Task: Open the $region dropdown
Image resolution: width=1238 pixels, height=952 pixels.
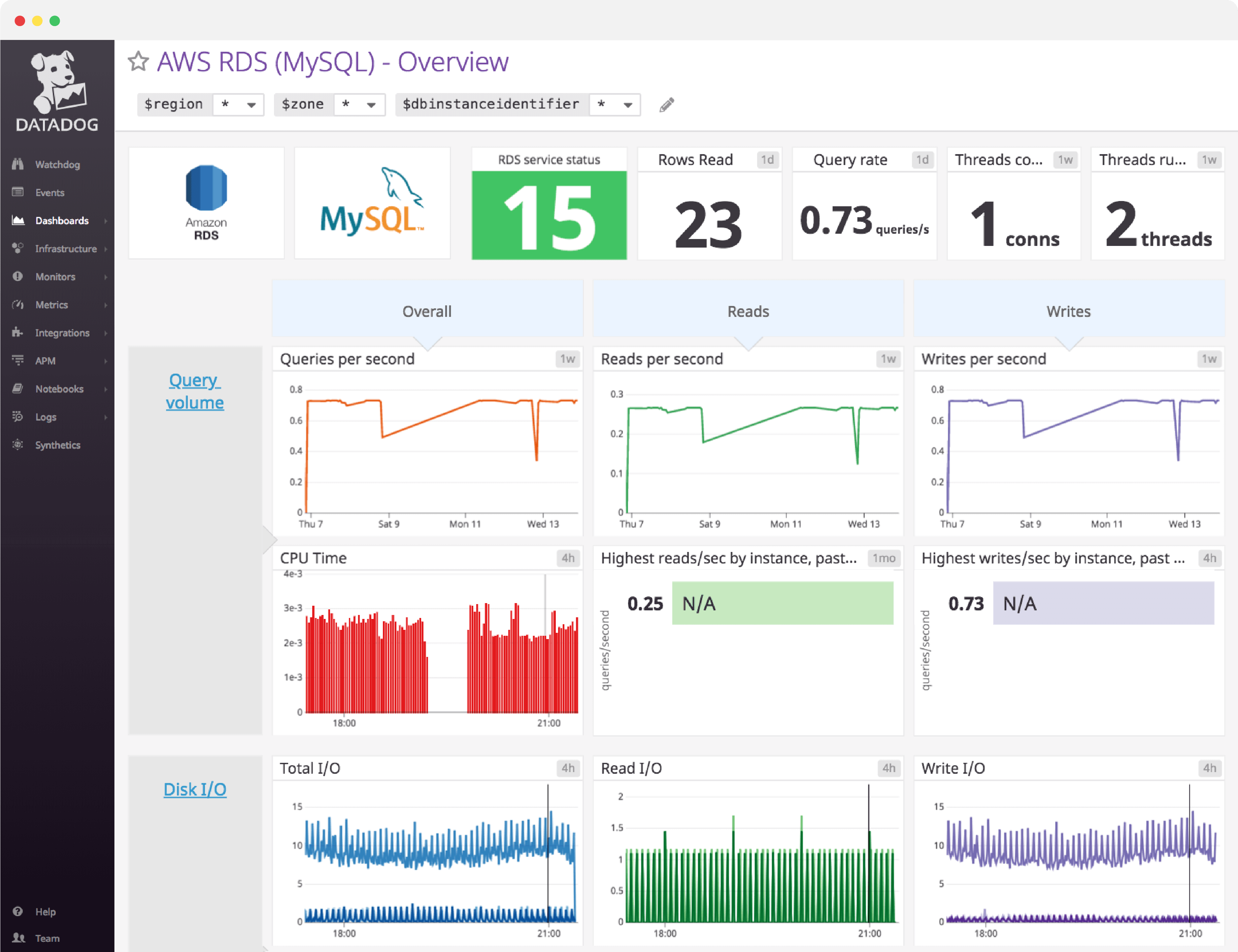Action: point(238,104)
